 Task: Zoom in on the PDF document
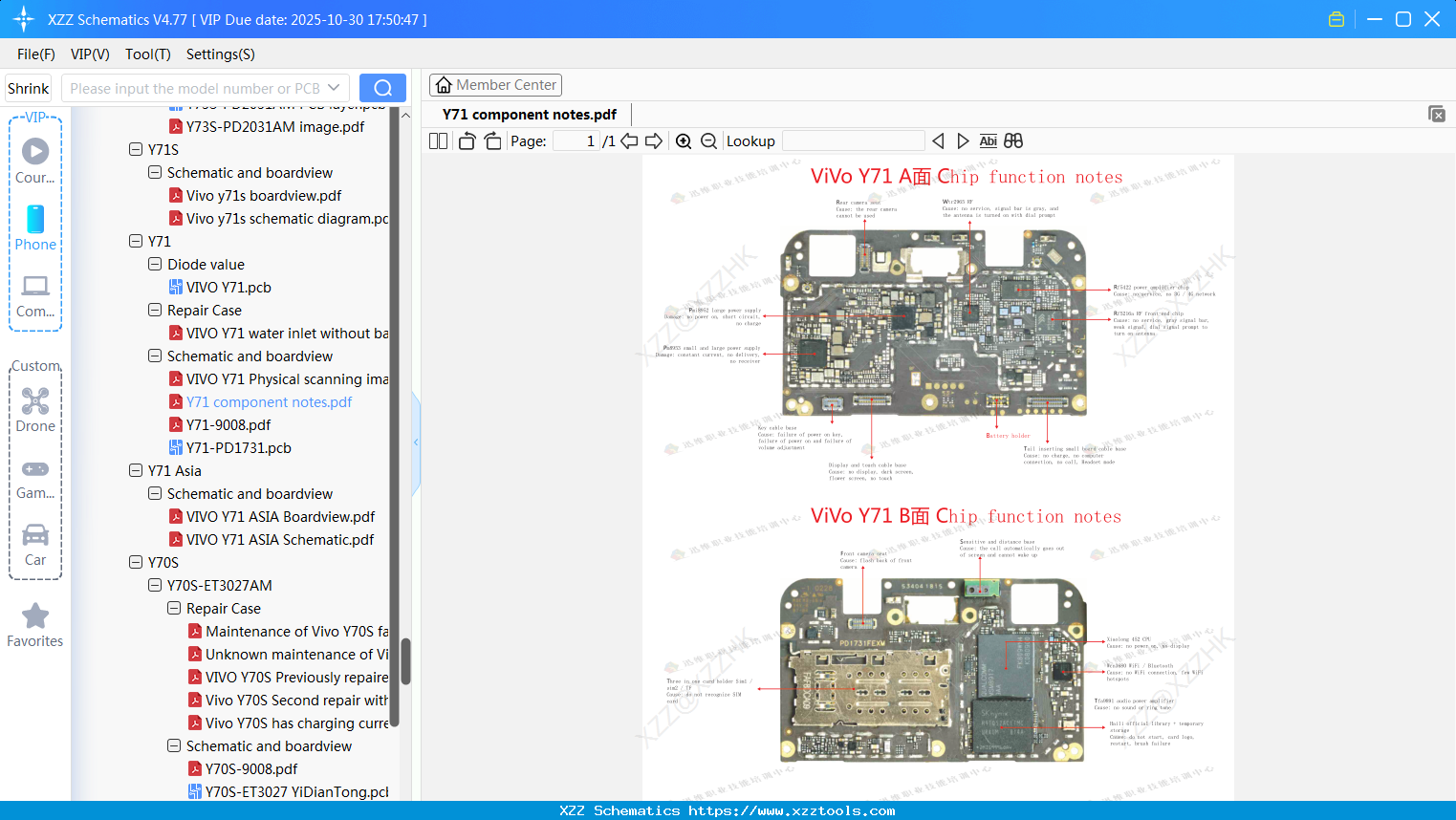(684, 140)
